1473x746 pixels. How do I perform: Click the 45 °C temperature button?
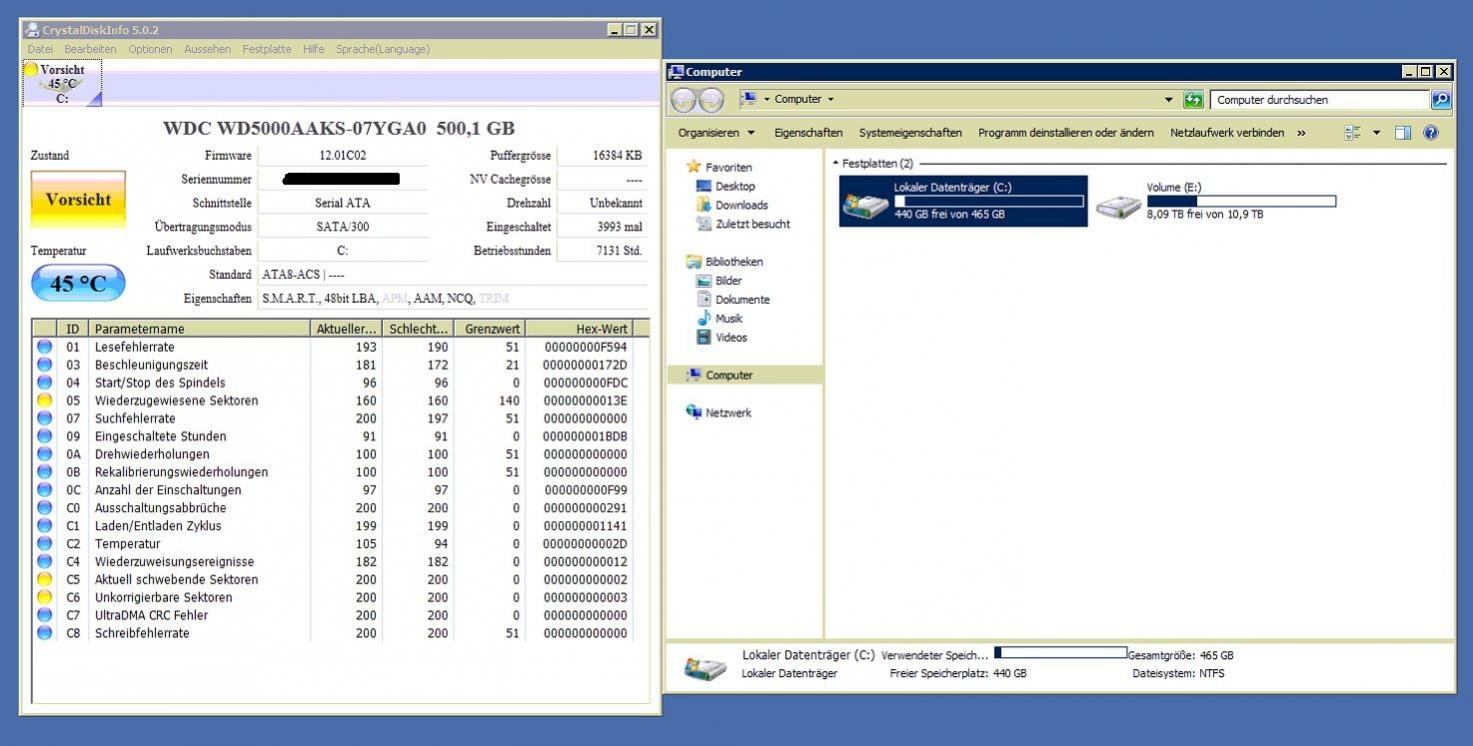(78, 283)
